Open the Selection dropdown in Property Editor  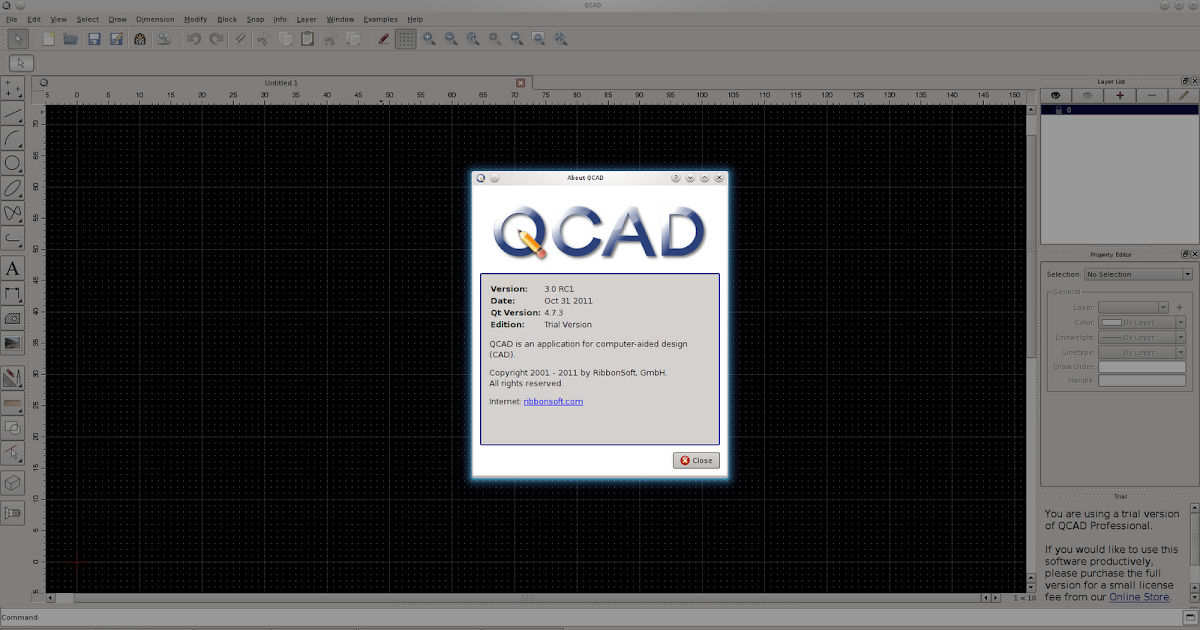click(1139, 274)
